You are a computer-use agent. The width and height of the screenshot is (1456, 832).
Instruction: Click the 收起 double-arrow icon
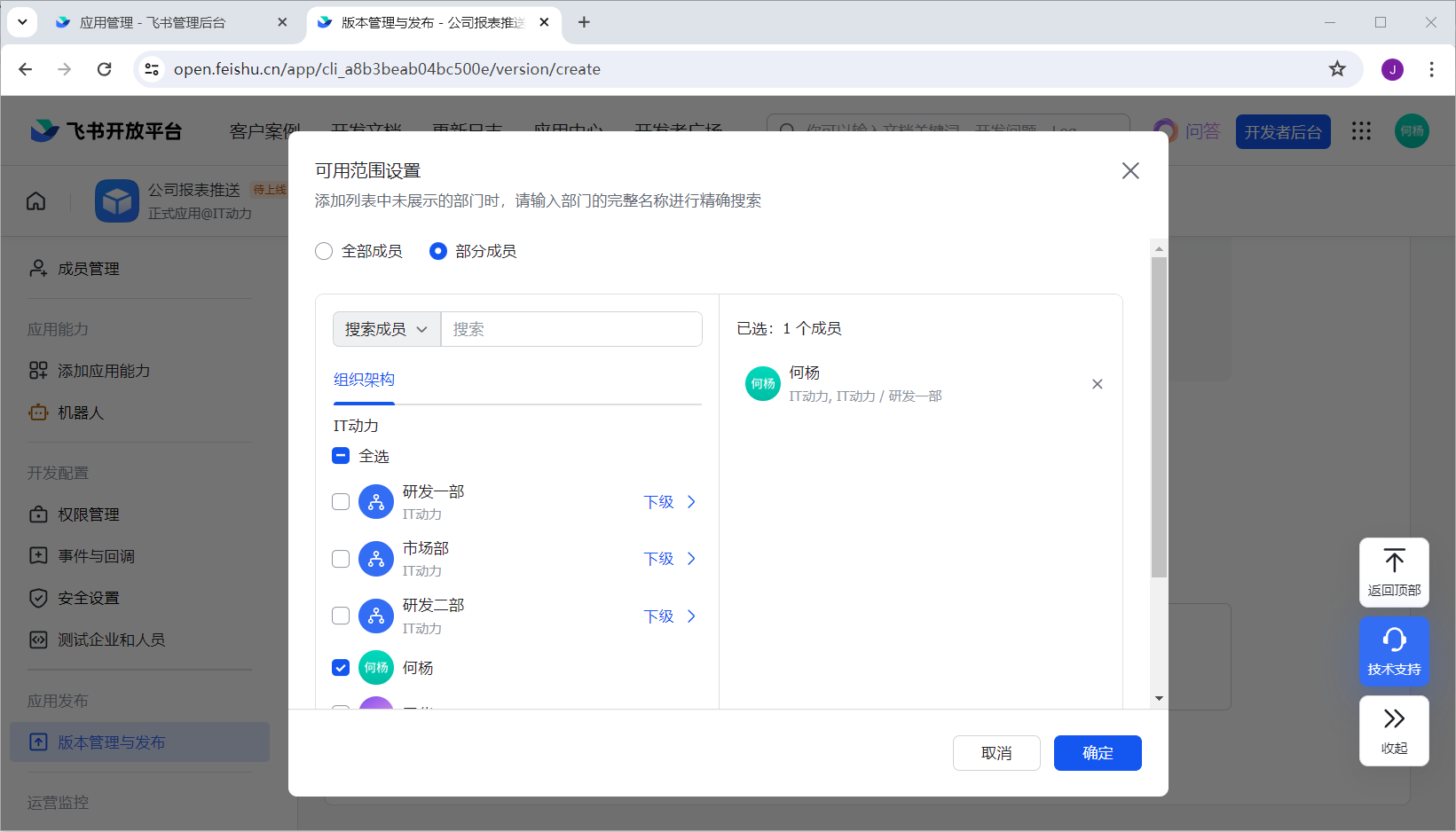click(1393, 719)
